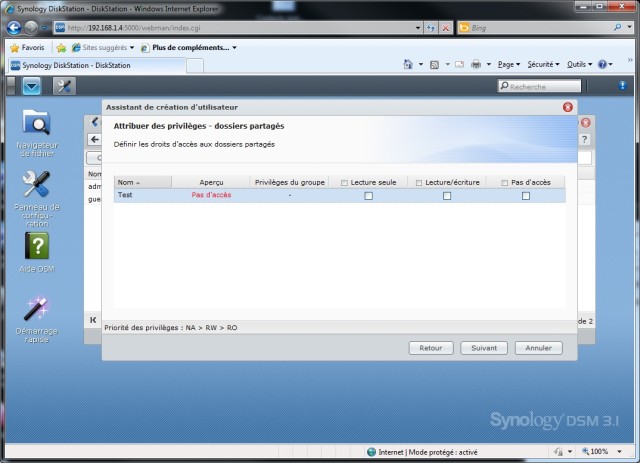Click the Privilèges du groupe column header
Screen dimensions: 640x463
point(289,183)
